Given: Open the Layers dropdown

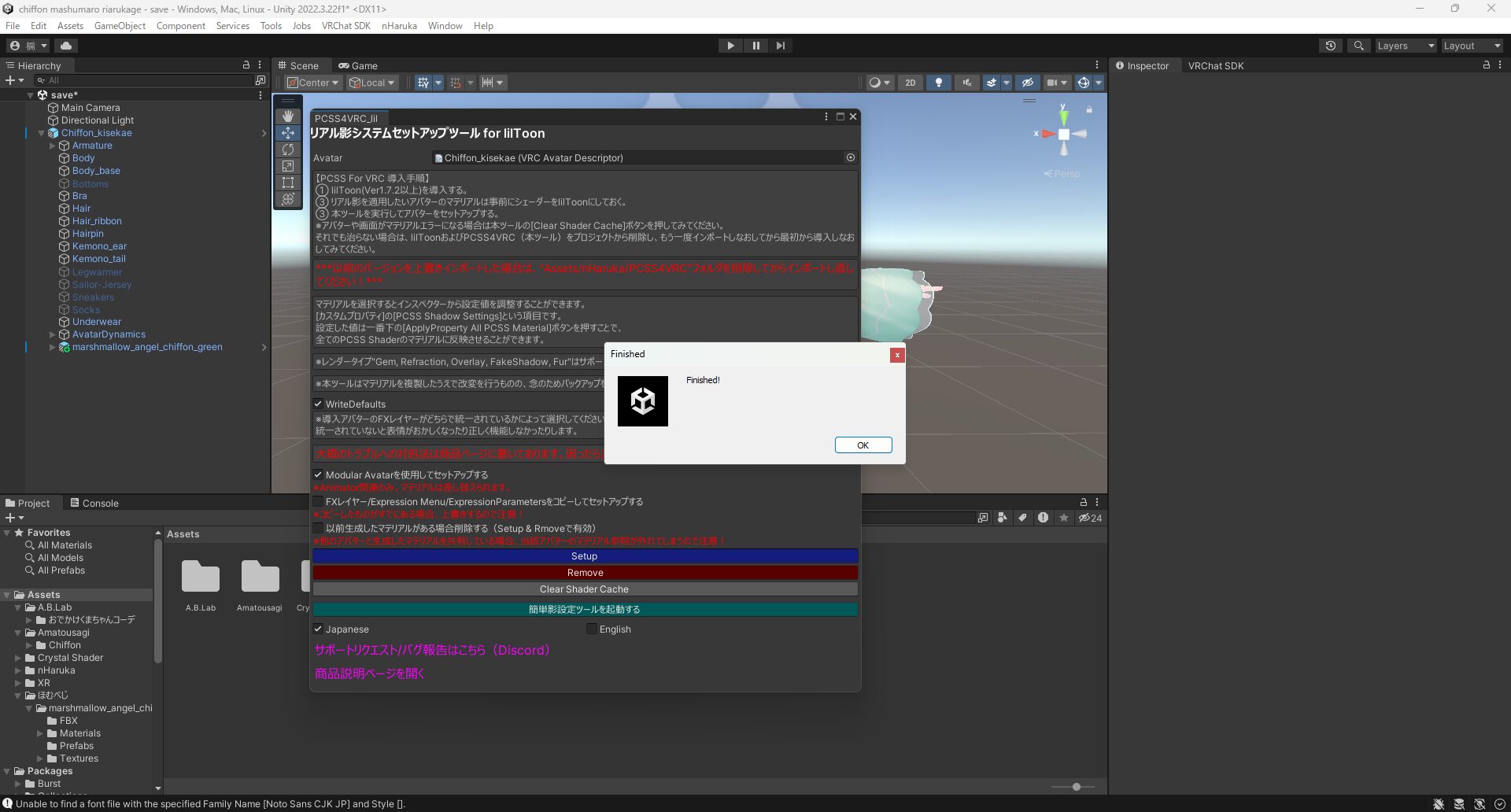Looking at the screenshot, I should [1406, 46].
